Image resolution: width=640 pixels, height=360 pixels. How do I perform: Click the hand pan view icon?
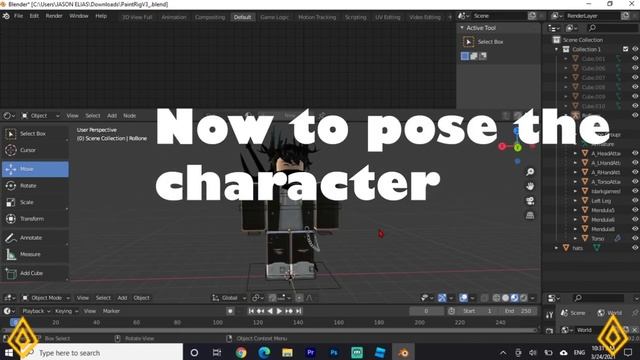(x=530, y=186)
